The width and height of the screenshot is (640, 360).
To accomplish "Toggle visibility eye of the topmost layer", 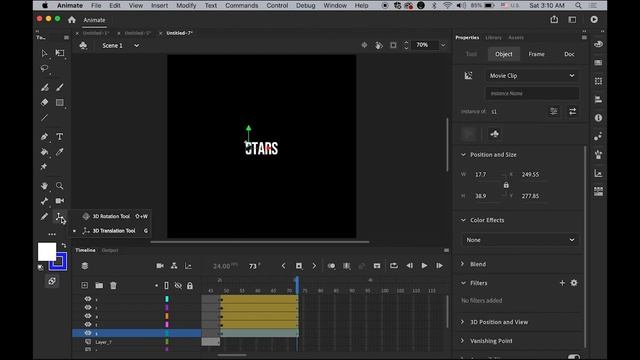I will pyautogui.click(x=88, y=299).
